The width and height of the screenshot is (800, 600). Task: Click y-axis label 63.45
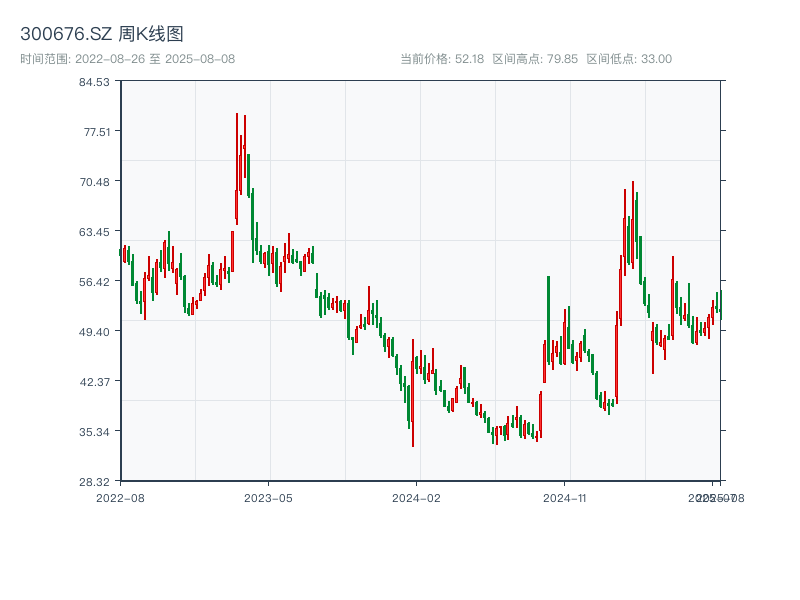click(x=94, y=232)
